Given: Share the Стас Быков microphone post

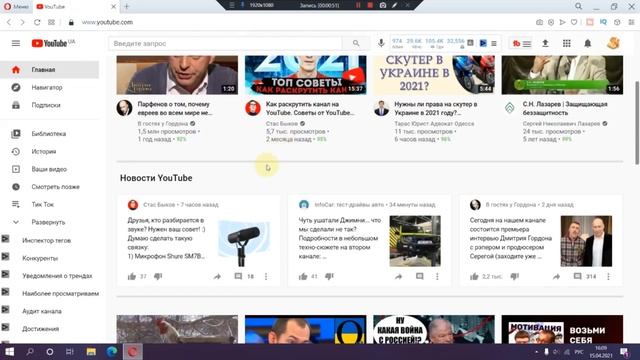Looking at the screenshot, I should 217,276.
